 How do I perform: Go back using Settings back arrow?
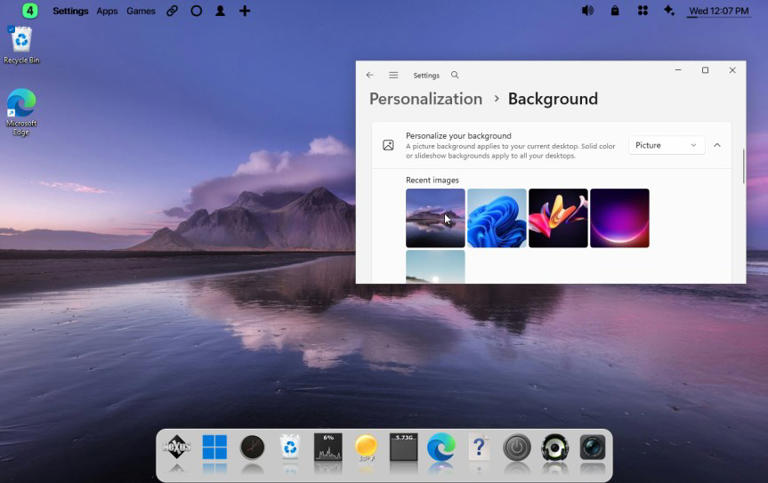point(370,75)
